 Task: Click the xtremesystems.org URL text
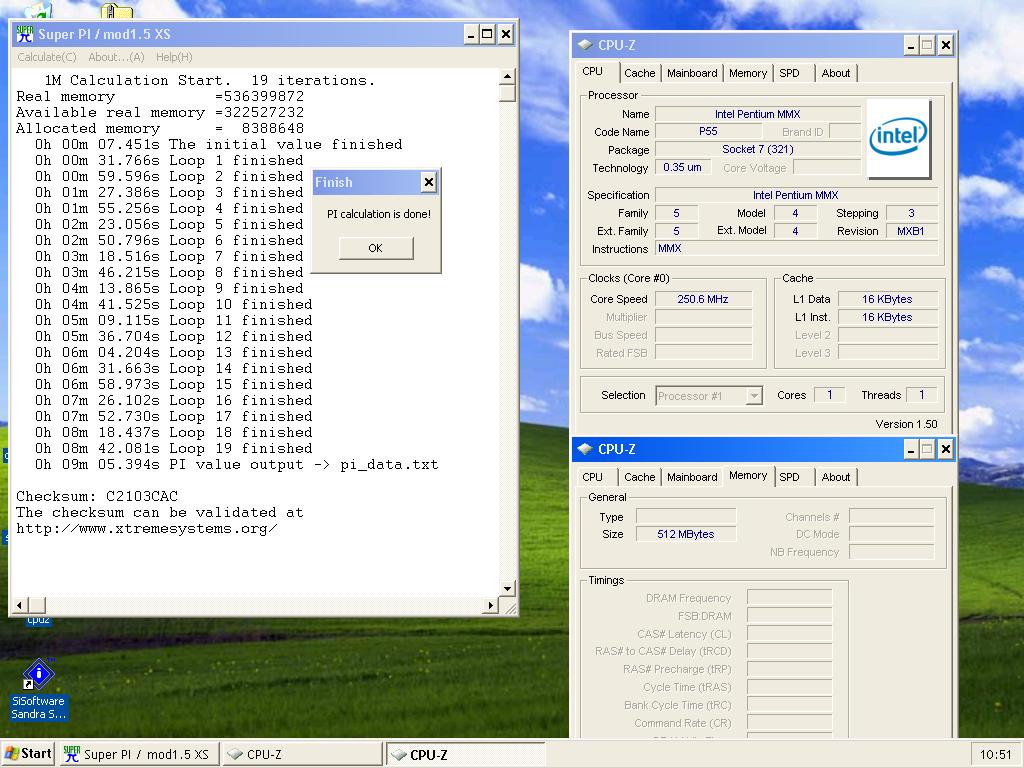[146, 528]
